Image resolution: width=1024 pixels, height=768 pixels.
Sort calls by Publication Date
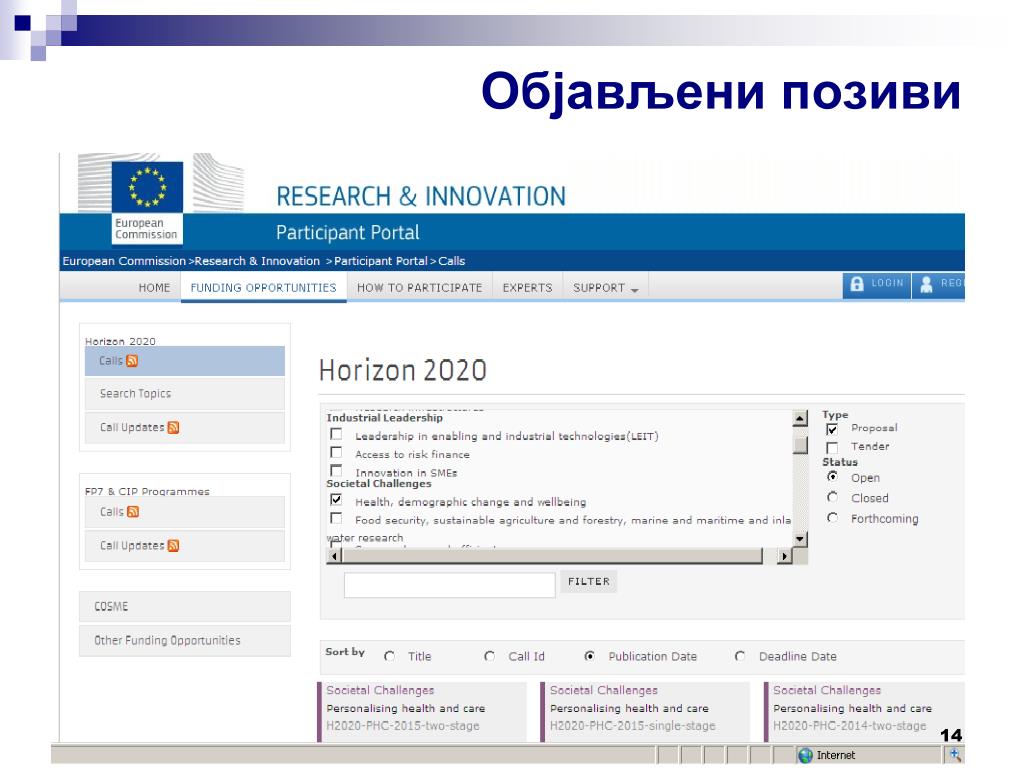click(x=590, y=656)
